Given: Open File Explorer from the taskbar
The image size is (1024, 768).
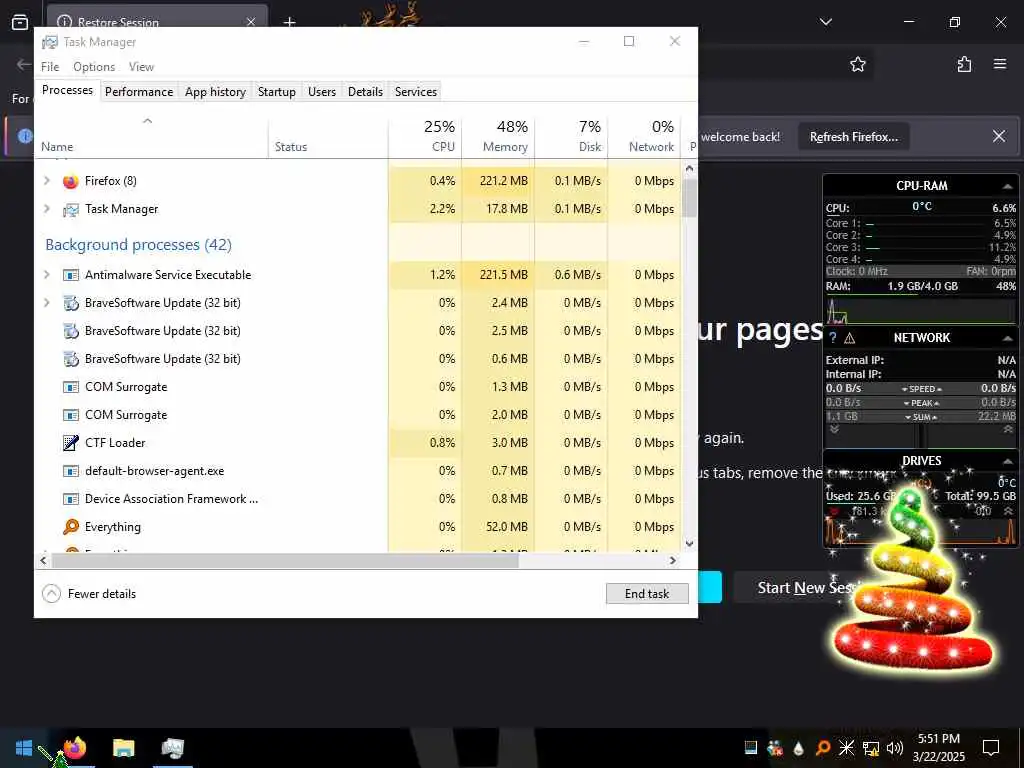Looking at the screenshot, I should 123,747.
